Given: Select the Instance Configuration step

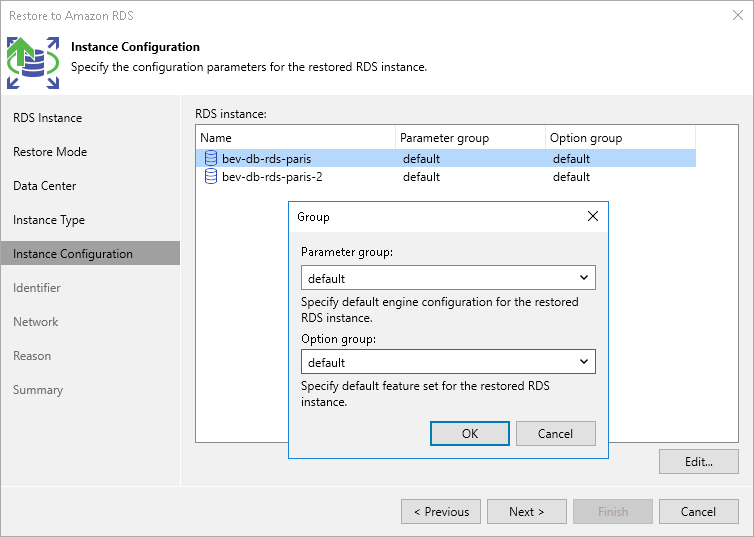Looking at the screenshot, I should pos(73,254).
